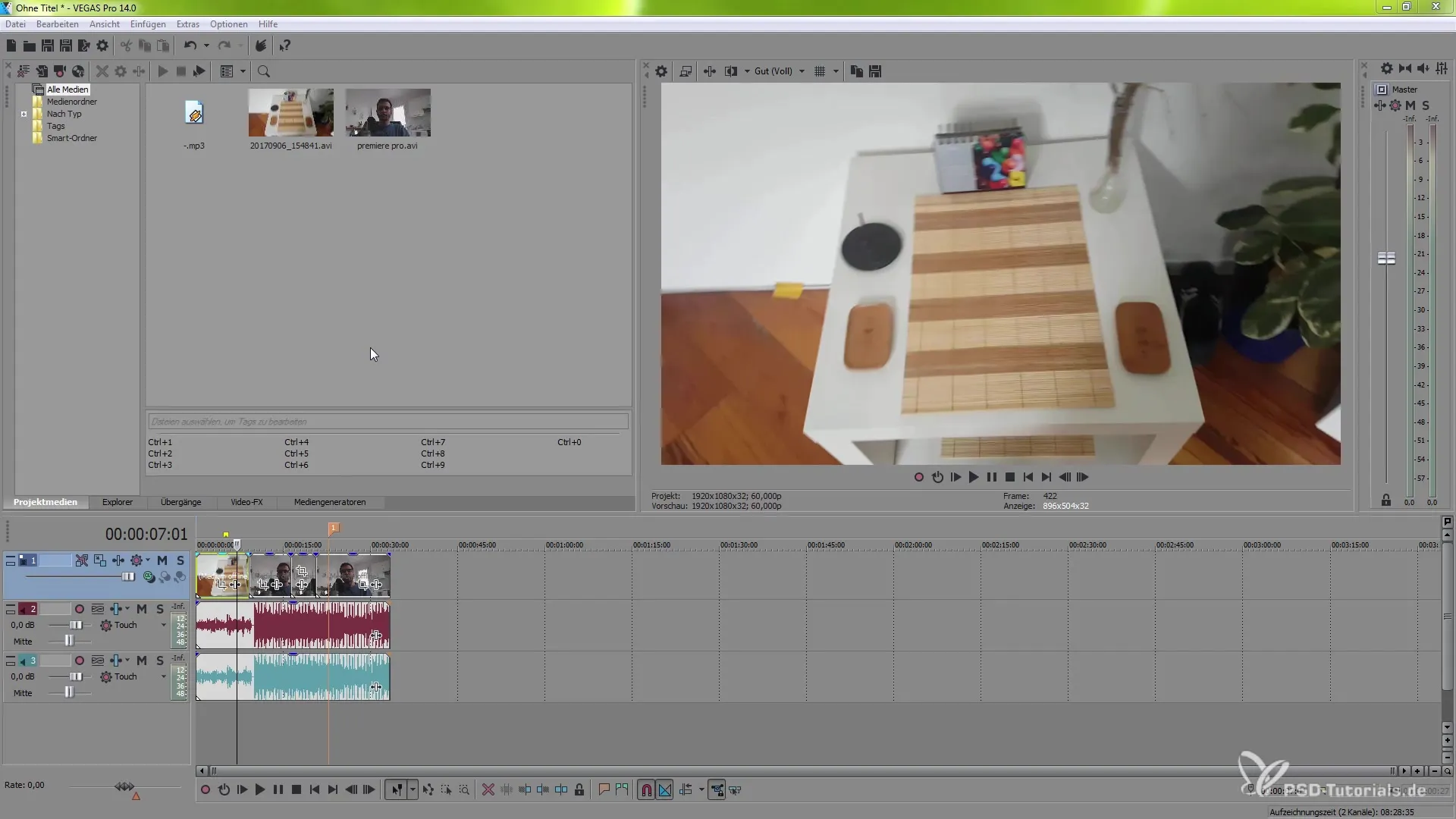Toggle automatic crossfades button
The image size is (1456, 819).
665,790
